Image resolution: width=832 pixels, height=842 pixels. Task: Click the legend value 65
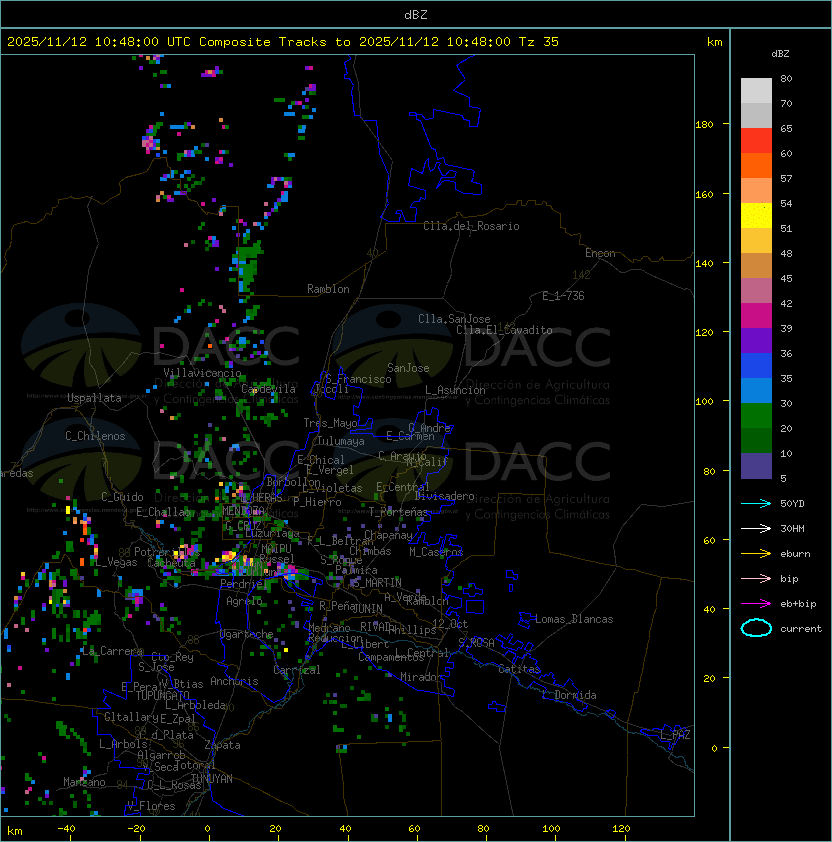[786, 128]
